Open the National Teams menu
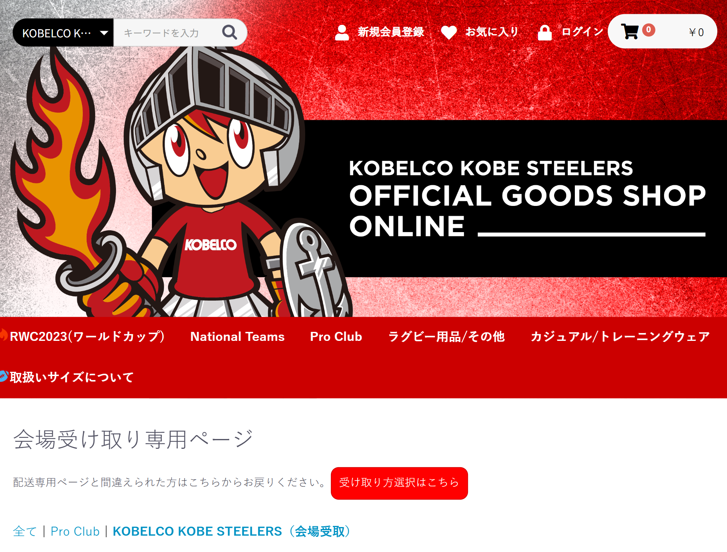Image resolution: width=727 pixels, height=552 pixels. pyautogui.click(x=237, y=336)
